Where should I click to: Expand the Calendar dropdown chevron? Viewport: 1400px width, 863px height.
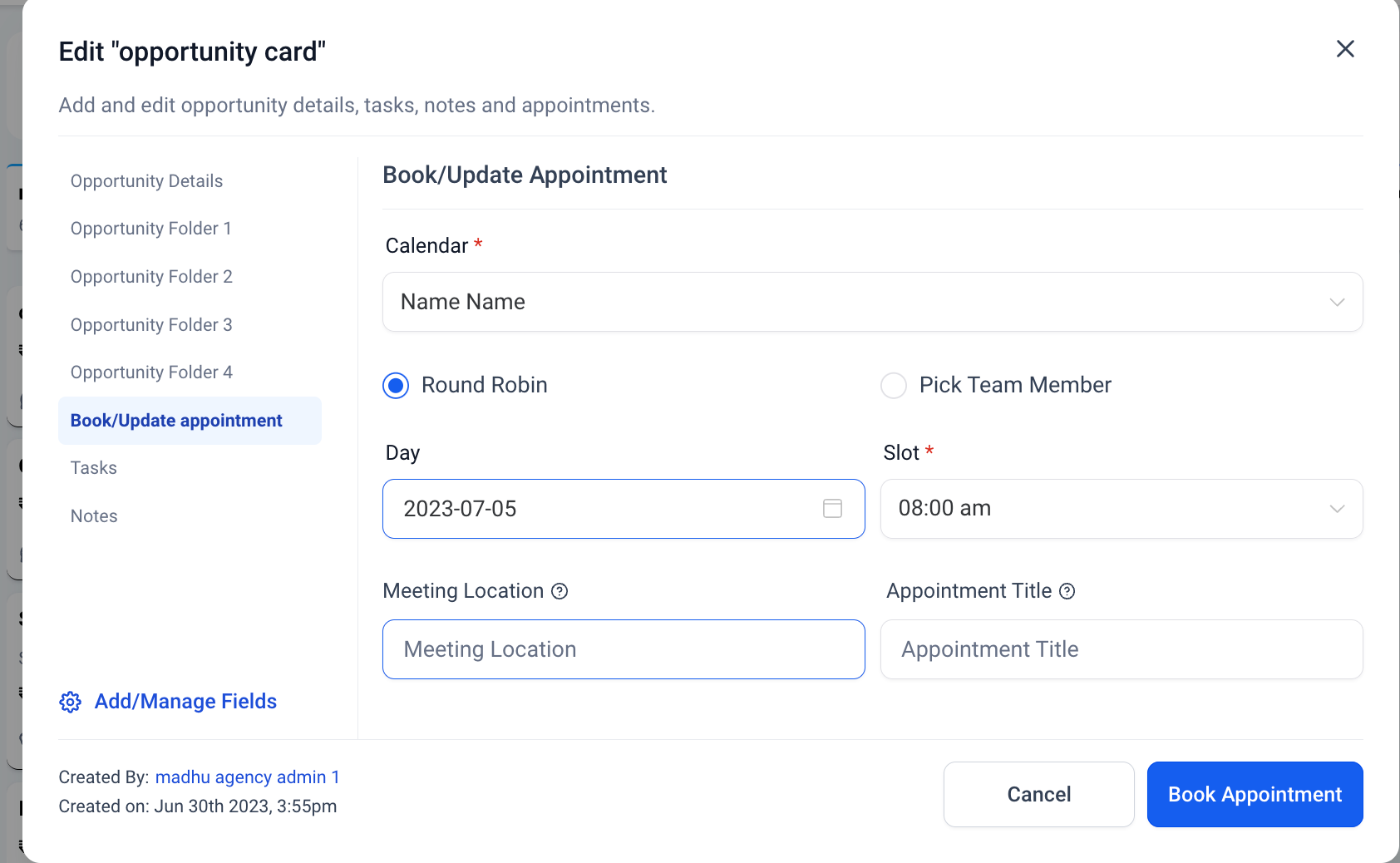[x=1337, y=302]
